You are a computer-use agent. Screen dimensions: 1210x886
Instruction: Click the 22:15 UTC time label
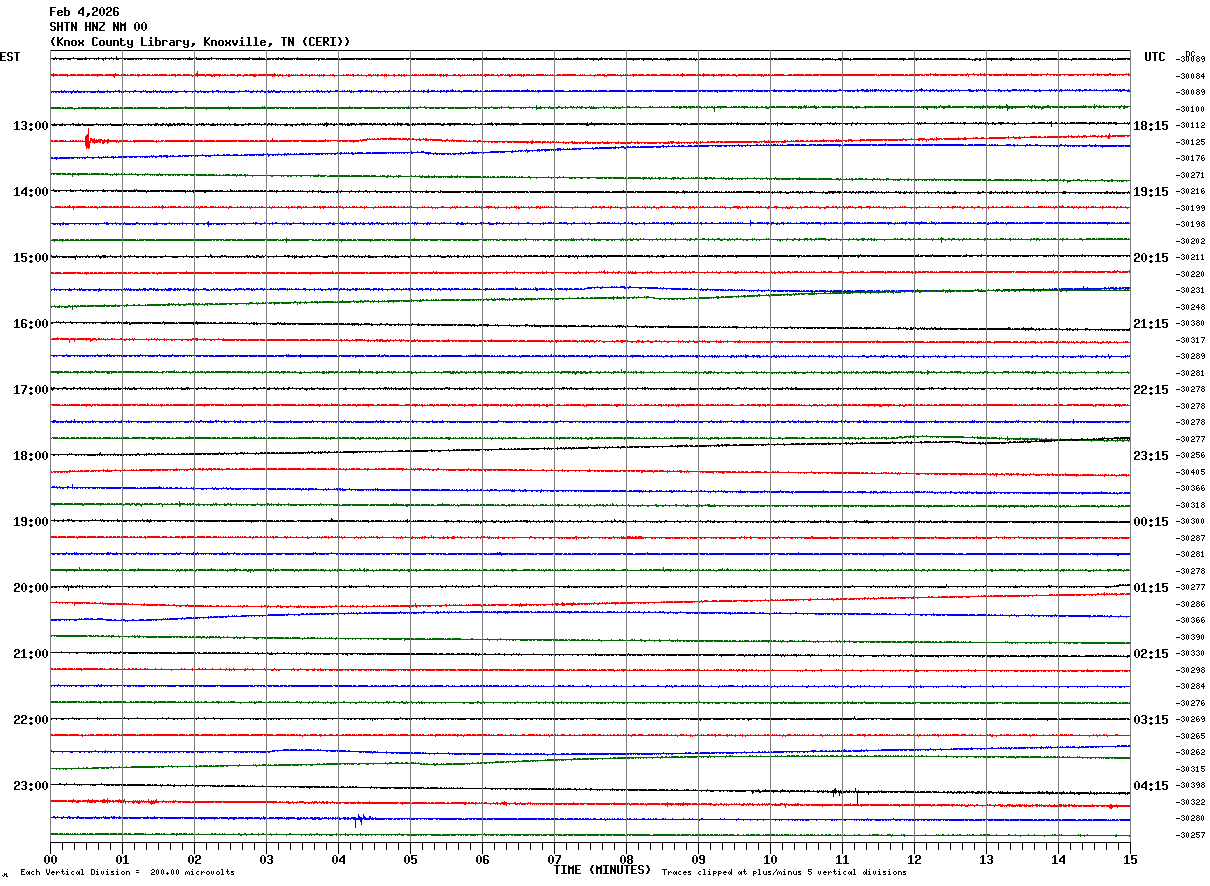point(1151,390)
